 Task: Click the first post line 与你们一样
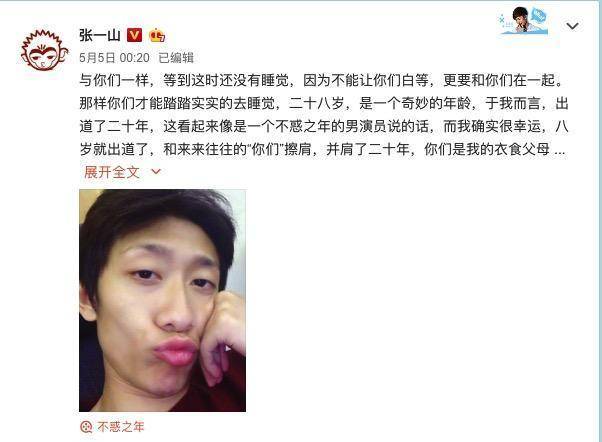pyautogui.click(x=322, y=81)
